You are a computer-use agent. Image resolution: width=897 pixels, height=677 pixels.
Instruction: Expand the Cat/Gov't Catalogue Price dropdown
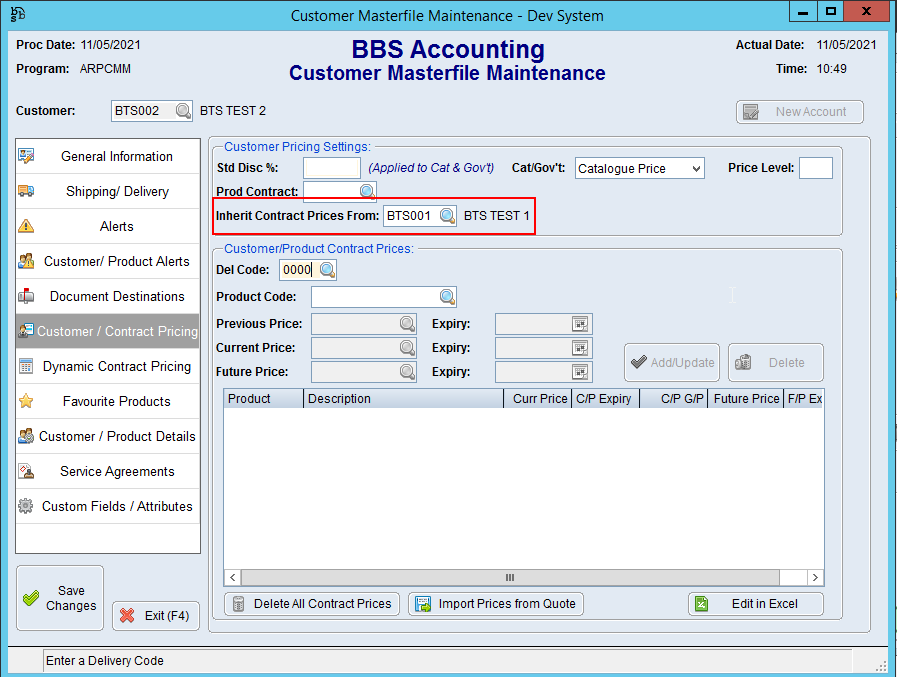(x=696, y=169)
